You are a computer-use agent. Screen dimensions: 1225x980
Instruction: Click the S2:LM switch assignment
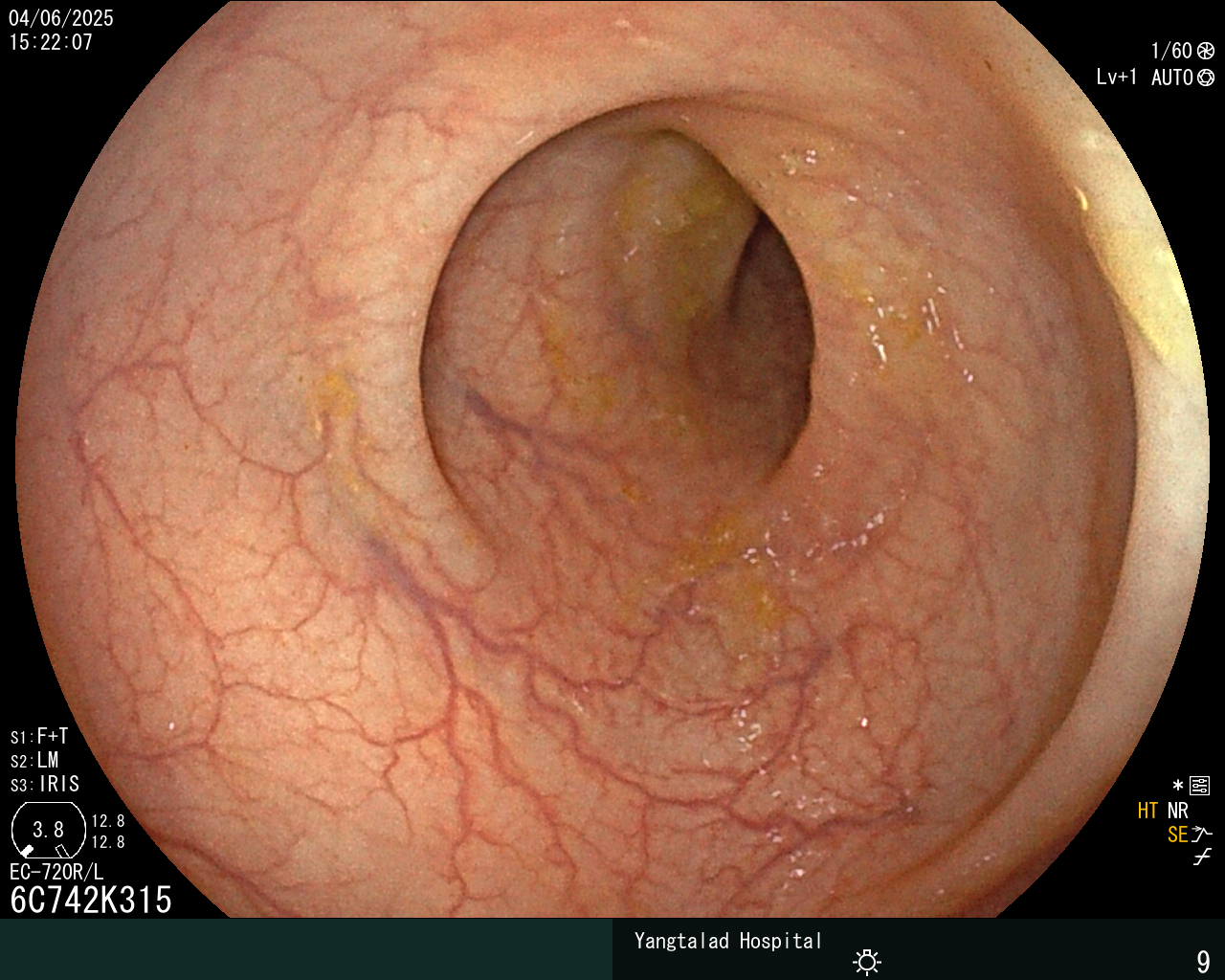click(x=34, y=760)
